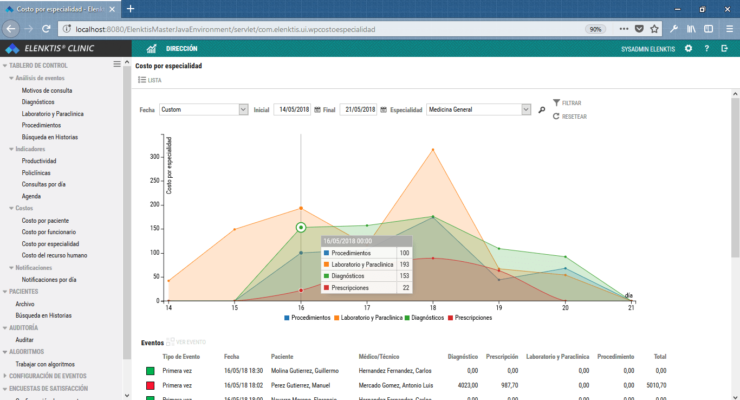740x400 pixels.
Task: Click the Resetear button
Action: coord(569,116)
